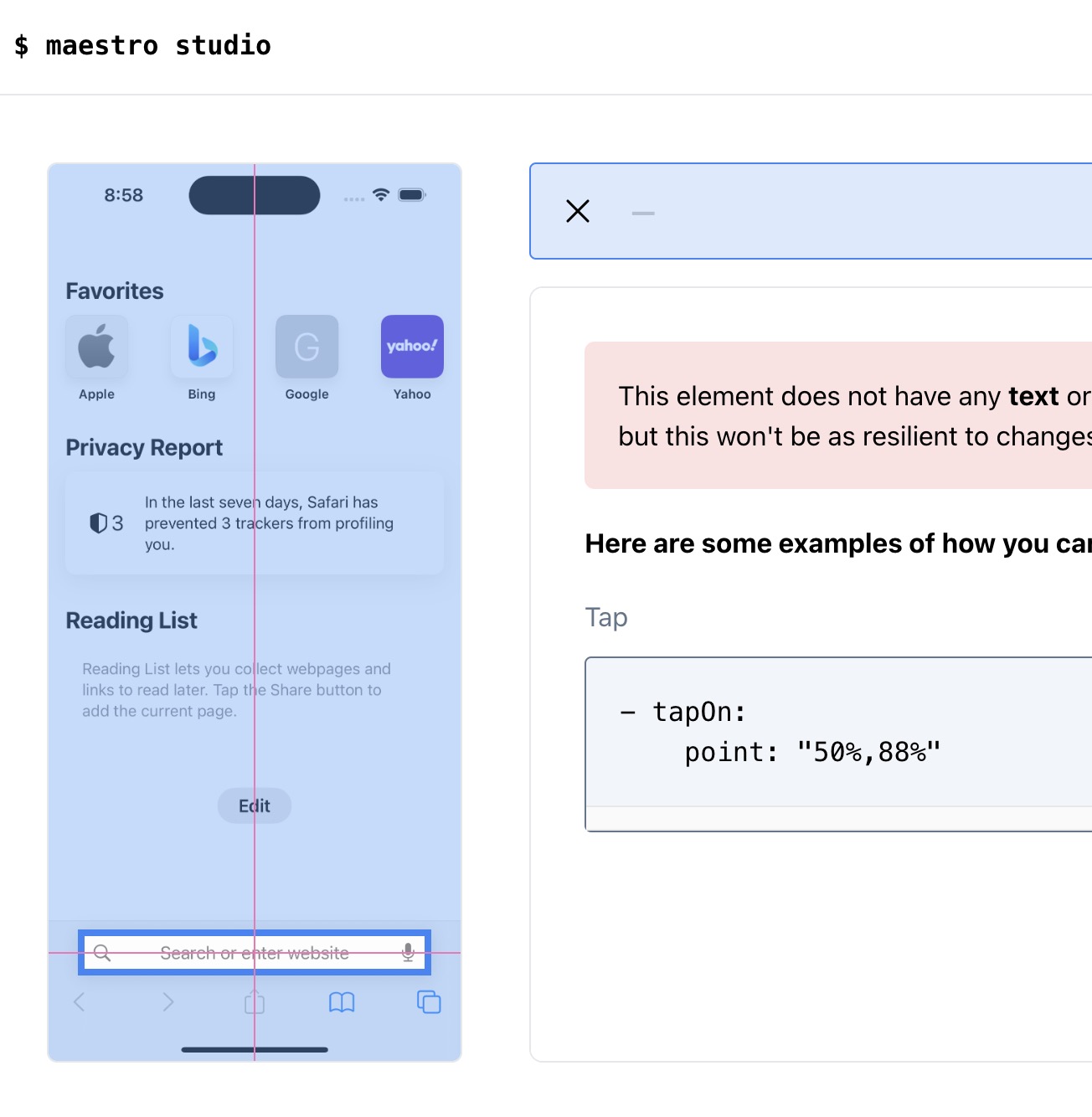The image size is (1092, 1117).
Task: Tap the microphone icon in search bar
Action: 408,952
